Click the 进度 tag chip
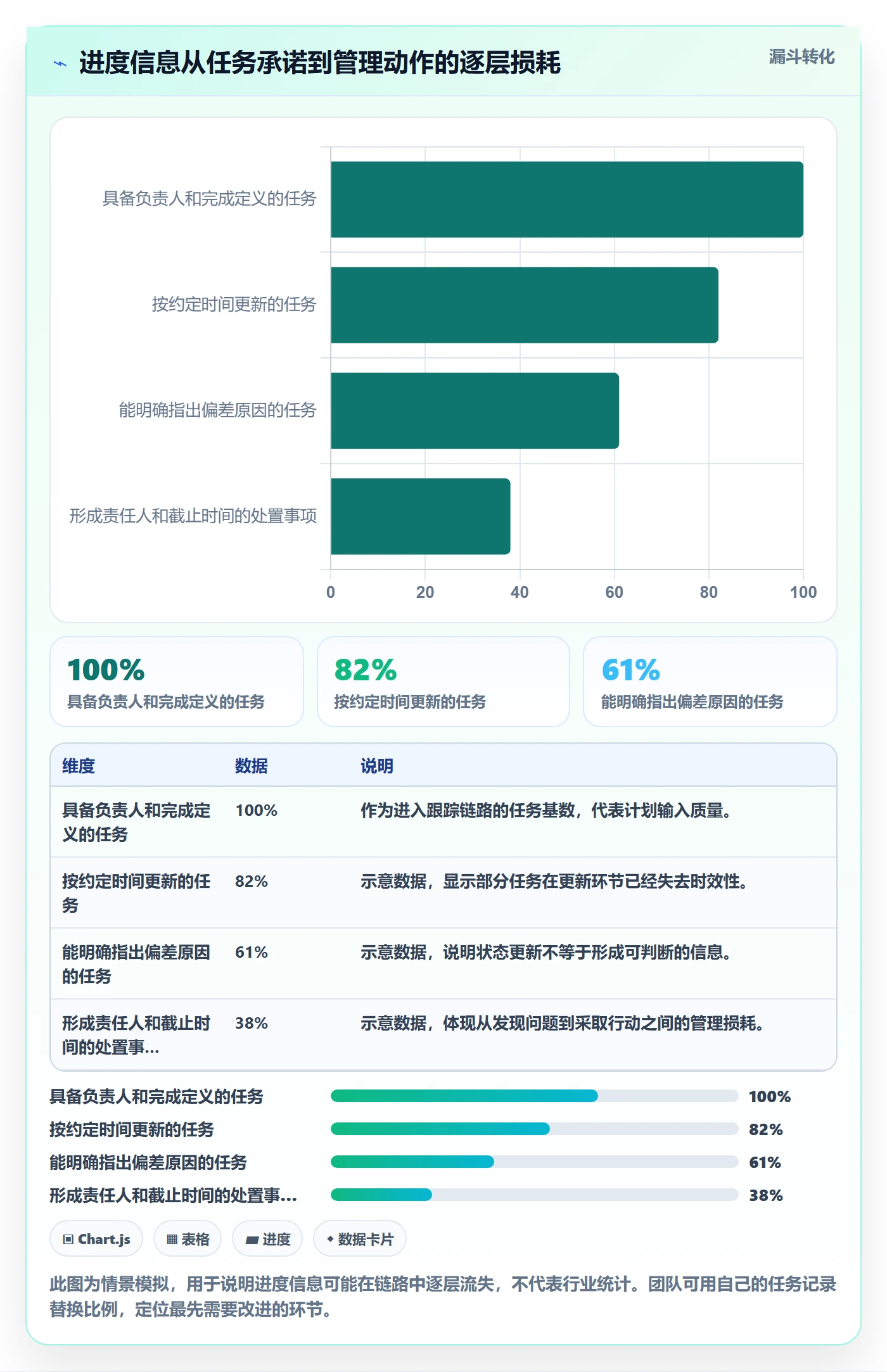Image resolution: width=887 pixels, height=1372 pixels. click(267, 1238)
